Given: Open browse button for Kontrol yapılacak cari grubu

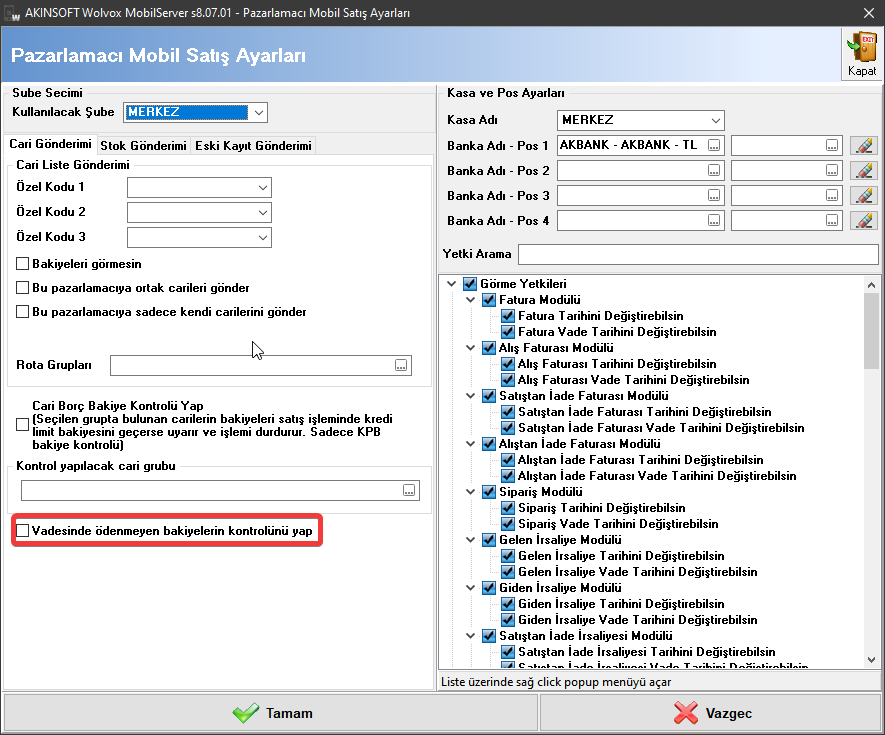Looking at the screenshot, I should click(409, 491).
